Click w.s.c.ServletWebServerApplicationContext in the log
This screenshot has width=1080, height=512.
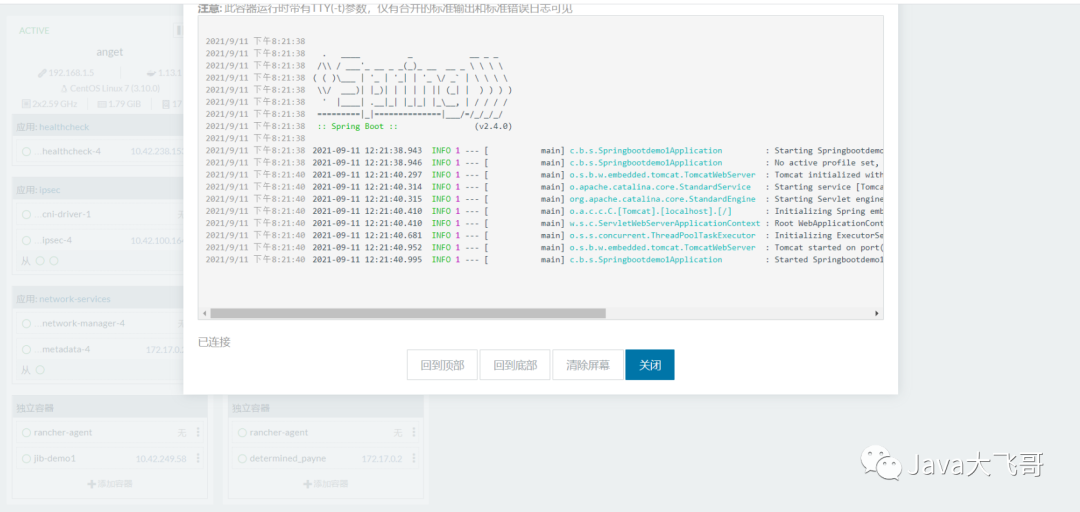(x=665, y=223)
